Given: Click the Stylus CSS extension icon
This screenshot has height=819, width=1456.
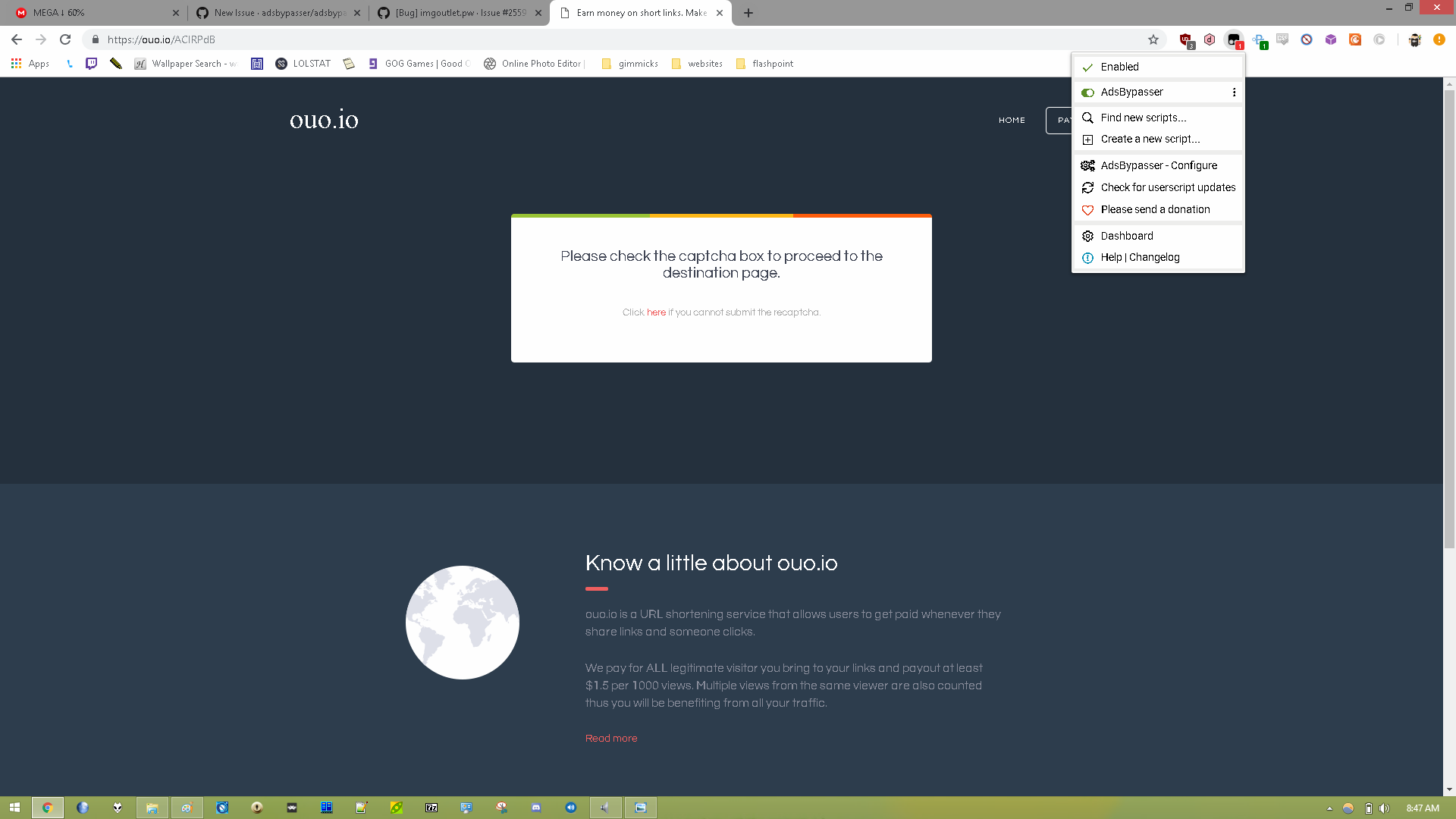Looking at the screenshot, I should point(1282,39).
